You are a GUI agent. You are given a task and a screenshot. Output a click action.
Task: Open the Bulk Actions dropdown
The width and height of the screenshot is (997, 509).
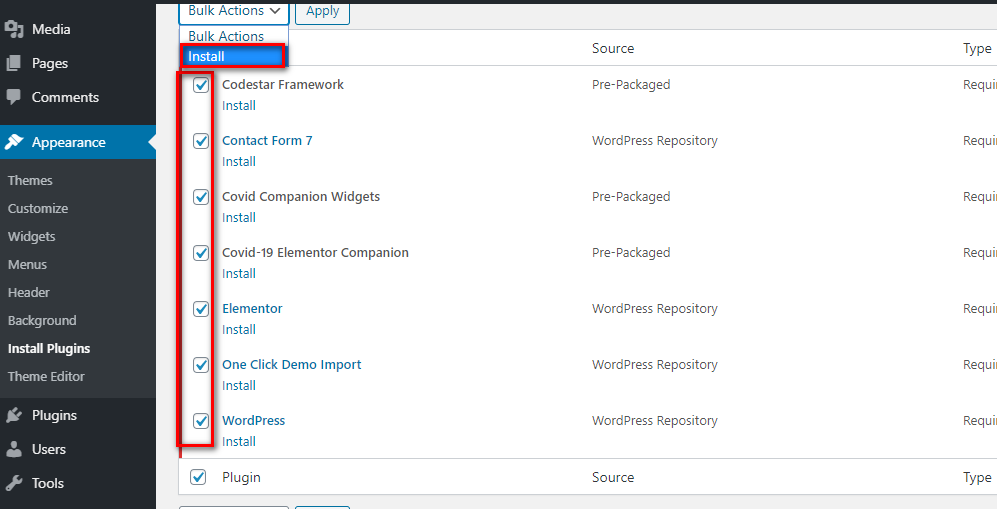[x=234, y=11]
